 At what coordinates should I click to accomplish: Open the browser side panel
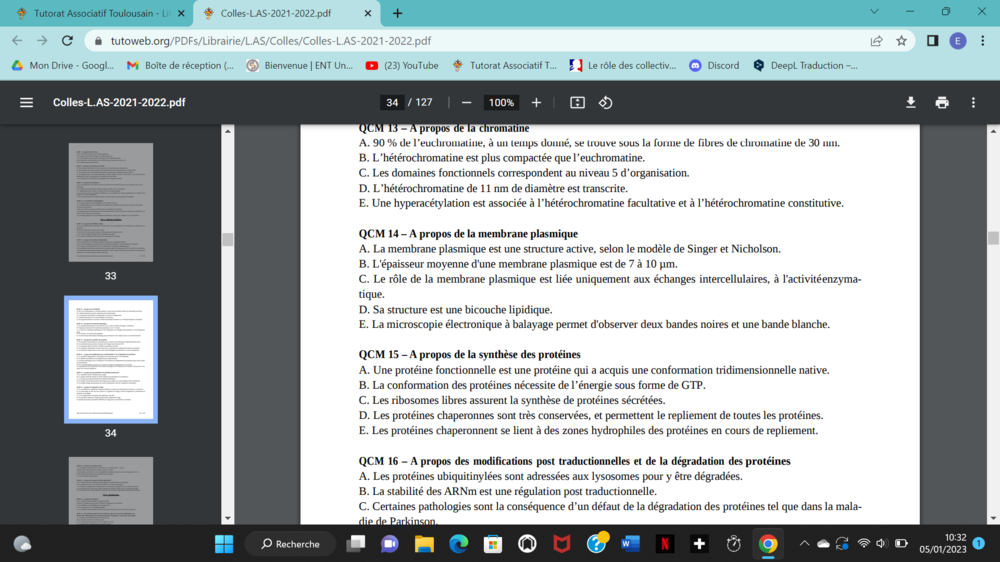[x=932, y=41]
